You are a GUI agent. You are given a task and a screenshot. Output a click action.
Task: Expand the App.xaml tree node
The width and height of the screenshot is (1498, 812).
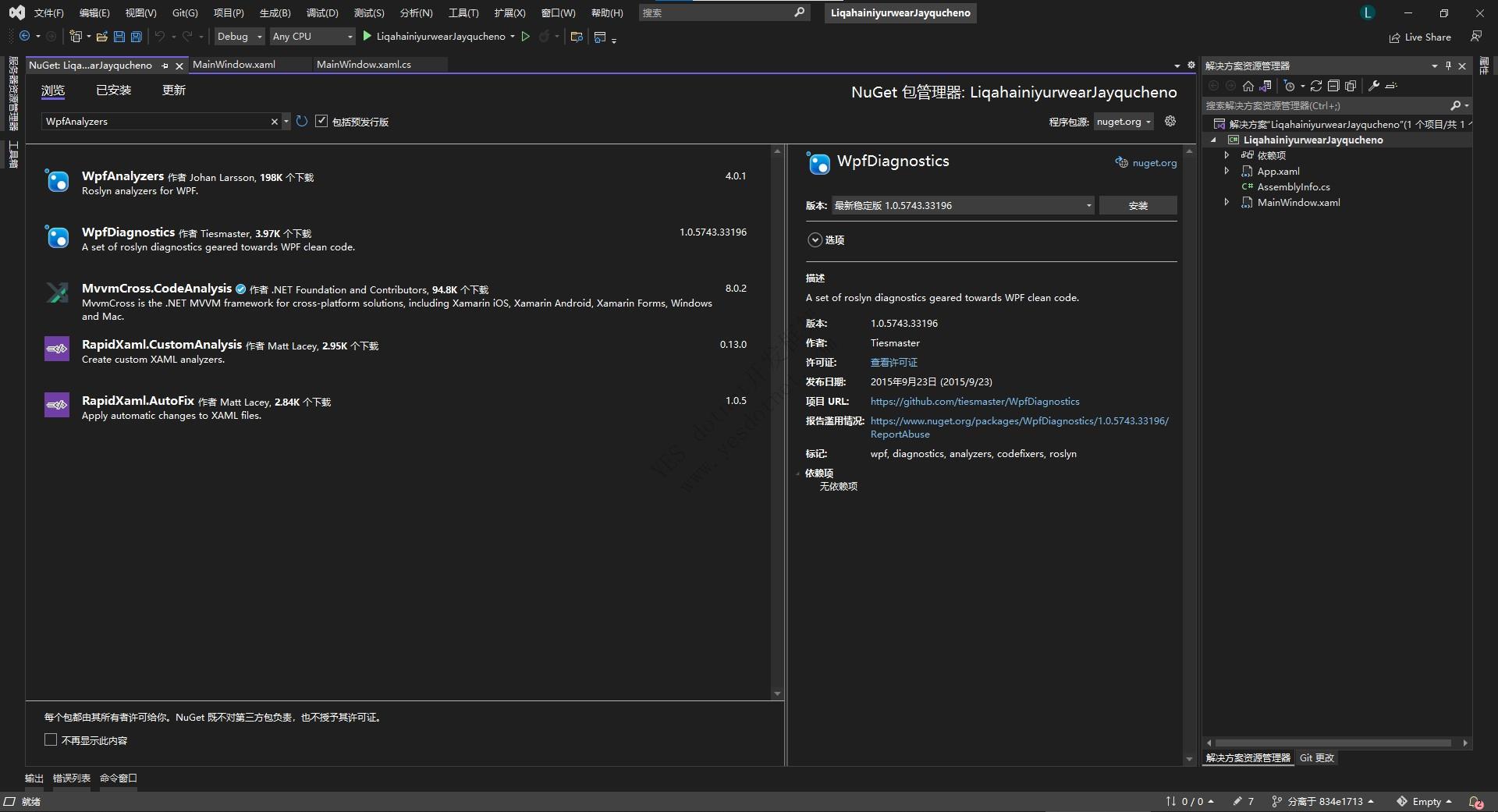(x=1226, y=171)
